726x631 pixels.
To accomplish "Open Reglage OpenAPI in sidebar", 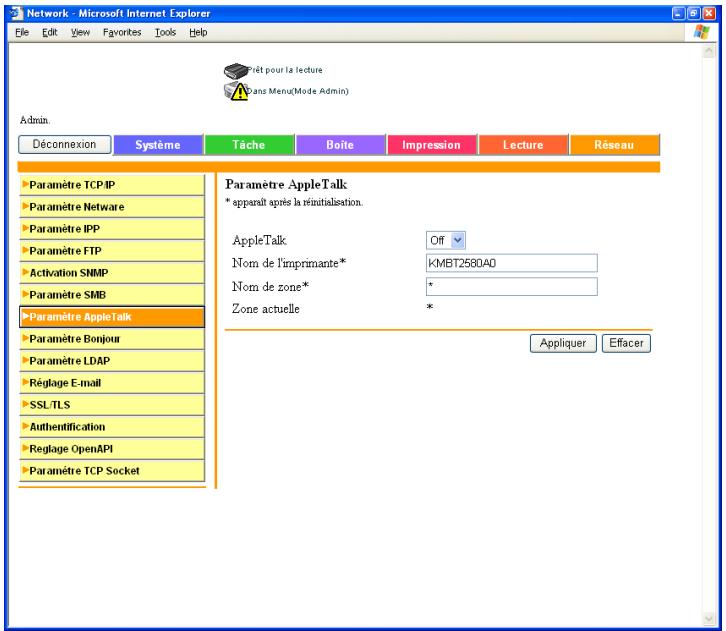I will click(x=112, y=449).
